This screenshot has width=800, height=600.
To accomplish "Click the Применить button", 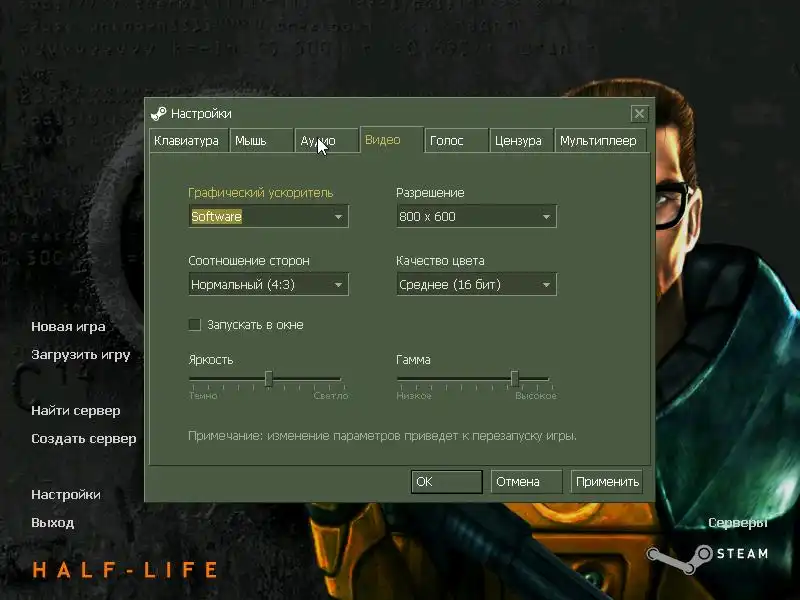I will pos(606,482).
